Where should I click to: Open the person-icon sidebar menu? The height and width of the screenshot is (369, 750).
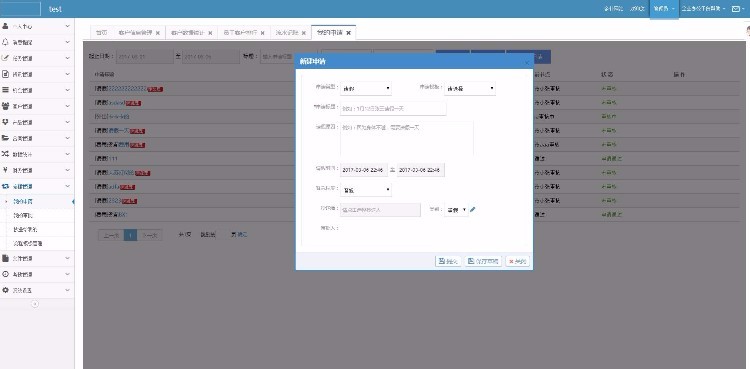click(x=37, y=26)
